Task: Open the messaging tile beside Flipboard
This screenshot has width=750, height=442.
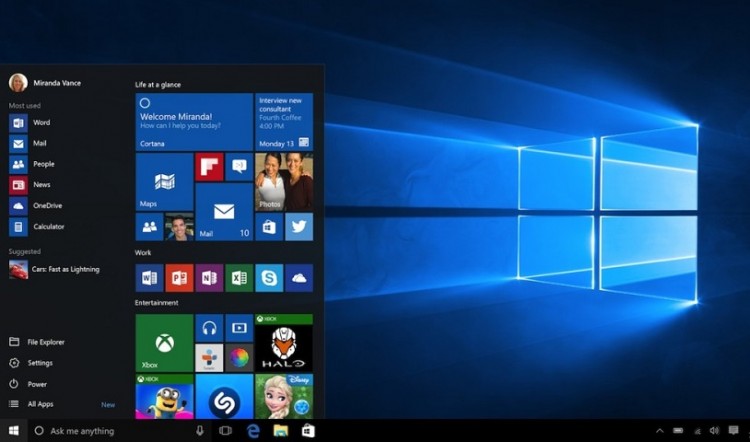Action: coord(239,167)
